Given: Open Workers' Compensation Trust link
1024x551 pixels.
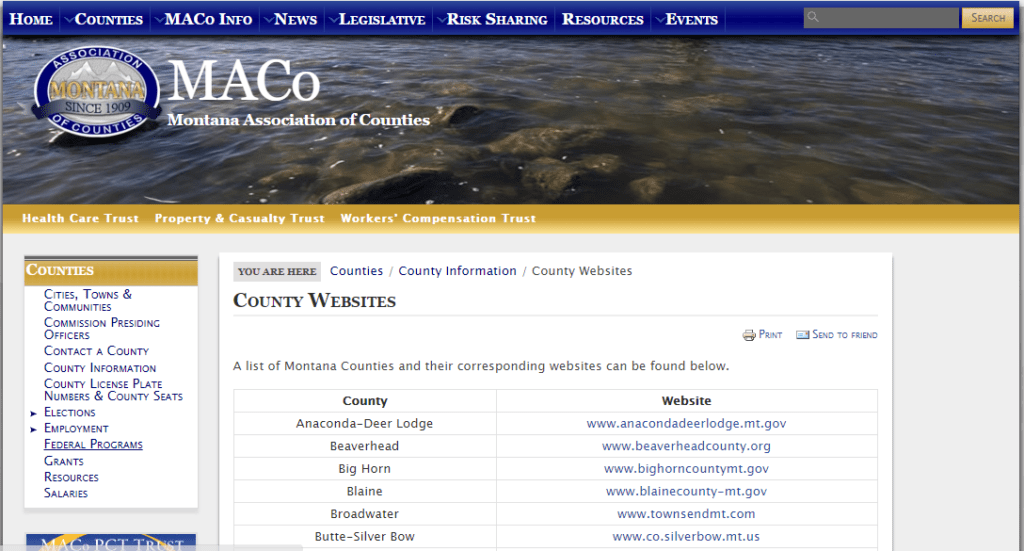Looking at the screenshot, I should point(438,218).
